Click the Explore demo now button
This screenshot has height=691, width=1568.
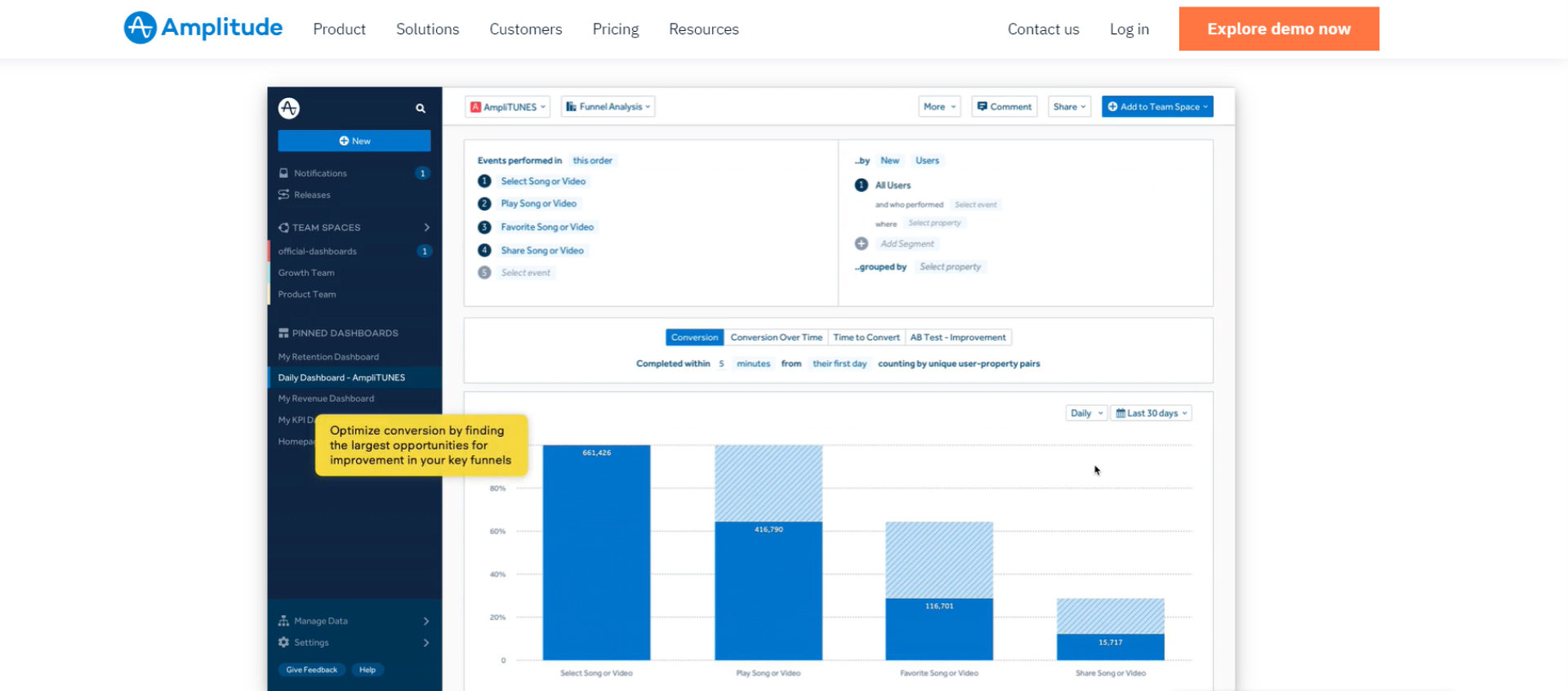click(1278, 29)
